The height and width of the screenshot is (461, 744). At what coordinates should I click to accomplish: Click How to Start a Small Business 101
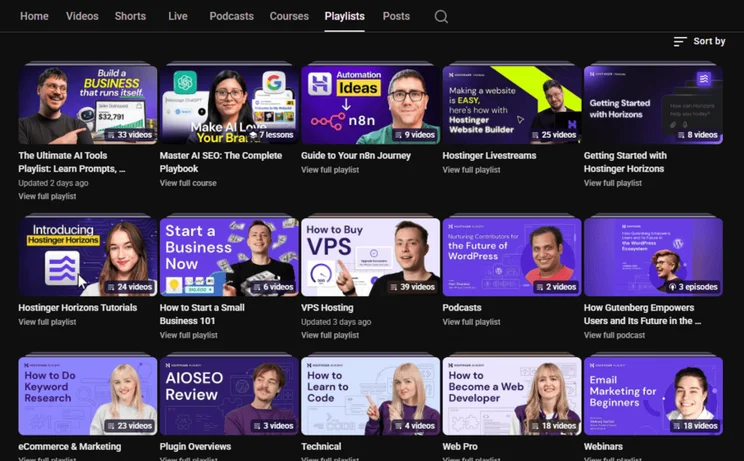coord(202,314)
